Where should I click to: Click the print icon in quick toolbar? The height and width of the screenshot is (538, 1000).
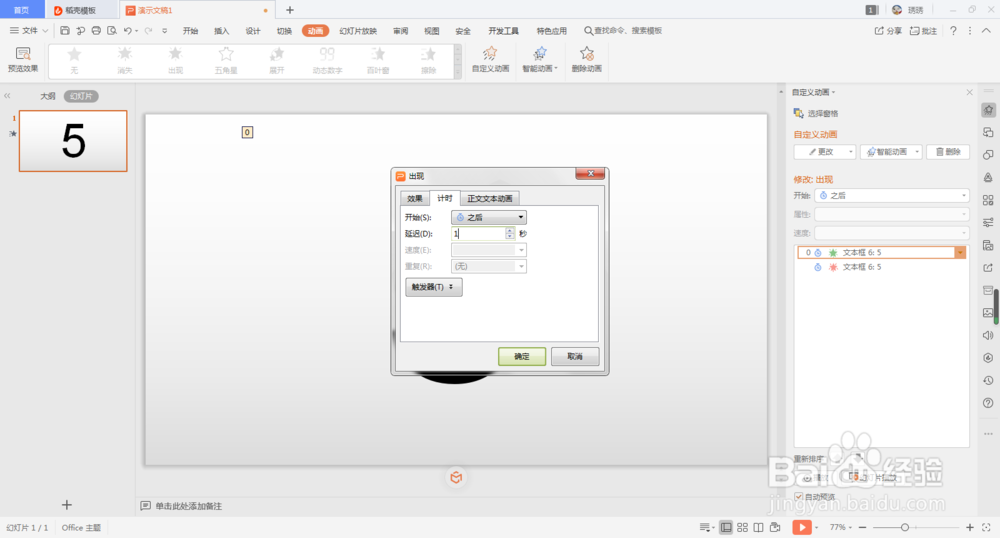pyautogui.click(x=96, y=31)
